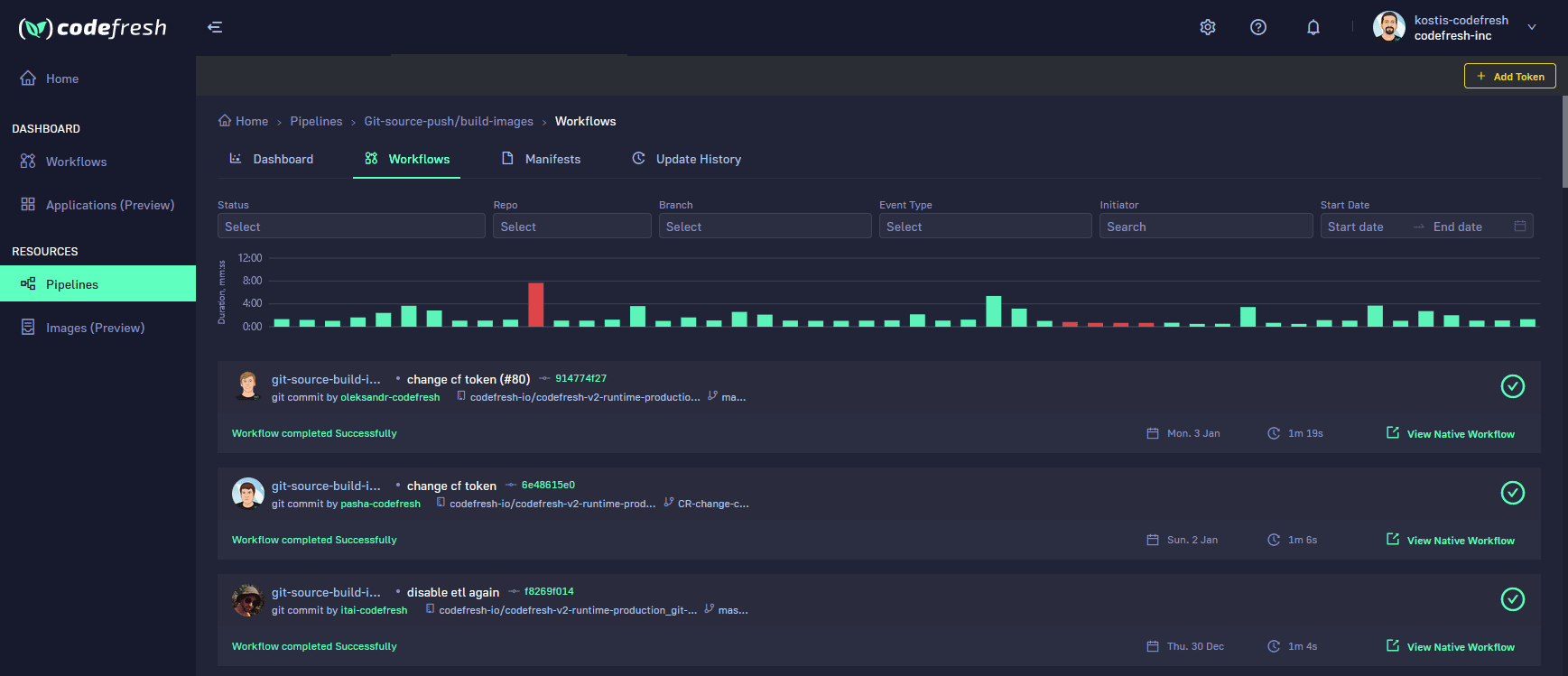Click the tall red failed bar in chart
The height and width of the screenshot is (676, 1568).
[536, 304]
